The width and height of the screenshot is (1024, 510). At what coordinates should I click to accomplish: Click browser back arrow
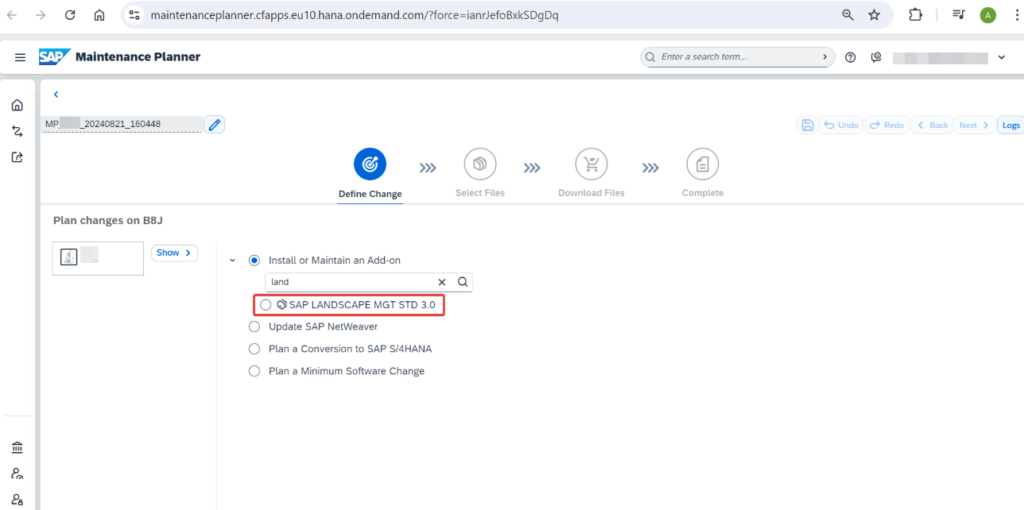click(12, 15)
